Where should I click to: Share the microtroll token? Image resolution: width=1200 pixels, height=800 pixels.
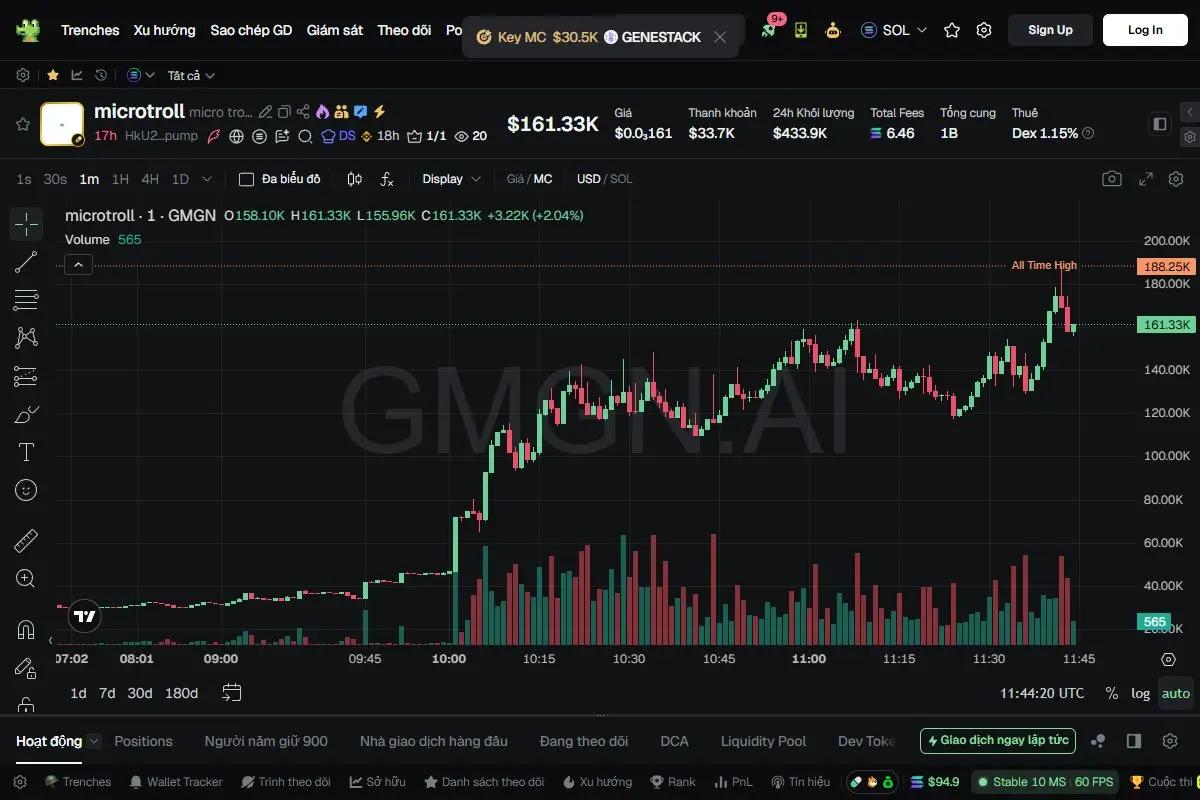[x=303, y=112]
